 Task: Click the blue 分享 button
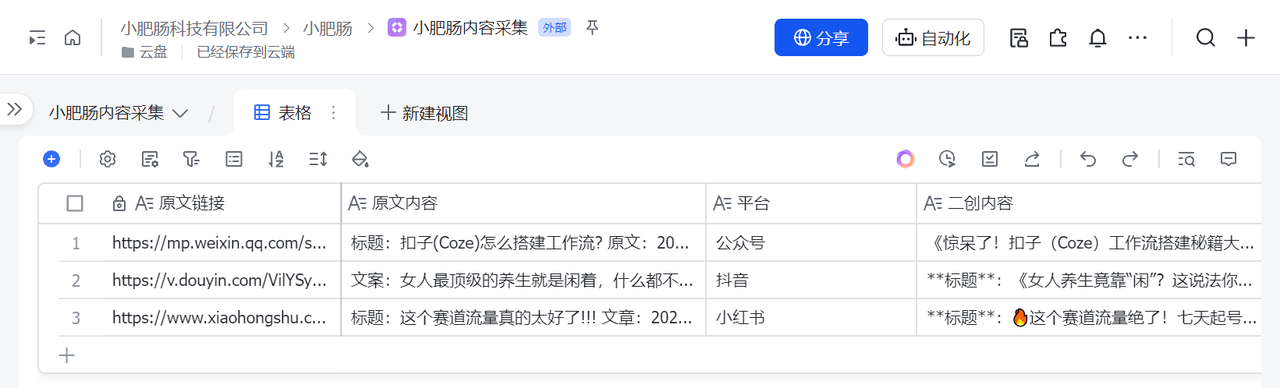[821, 38]
